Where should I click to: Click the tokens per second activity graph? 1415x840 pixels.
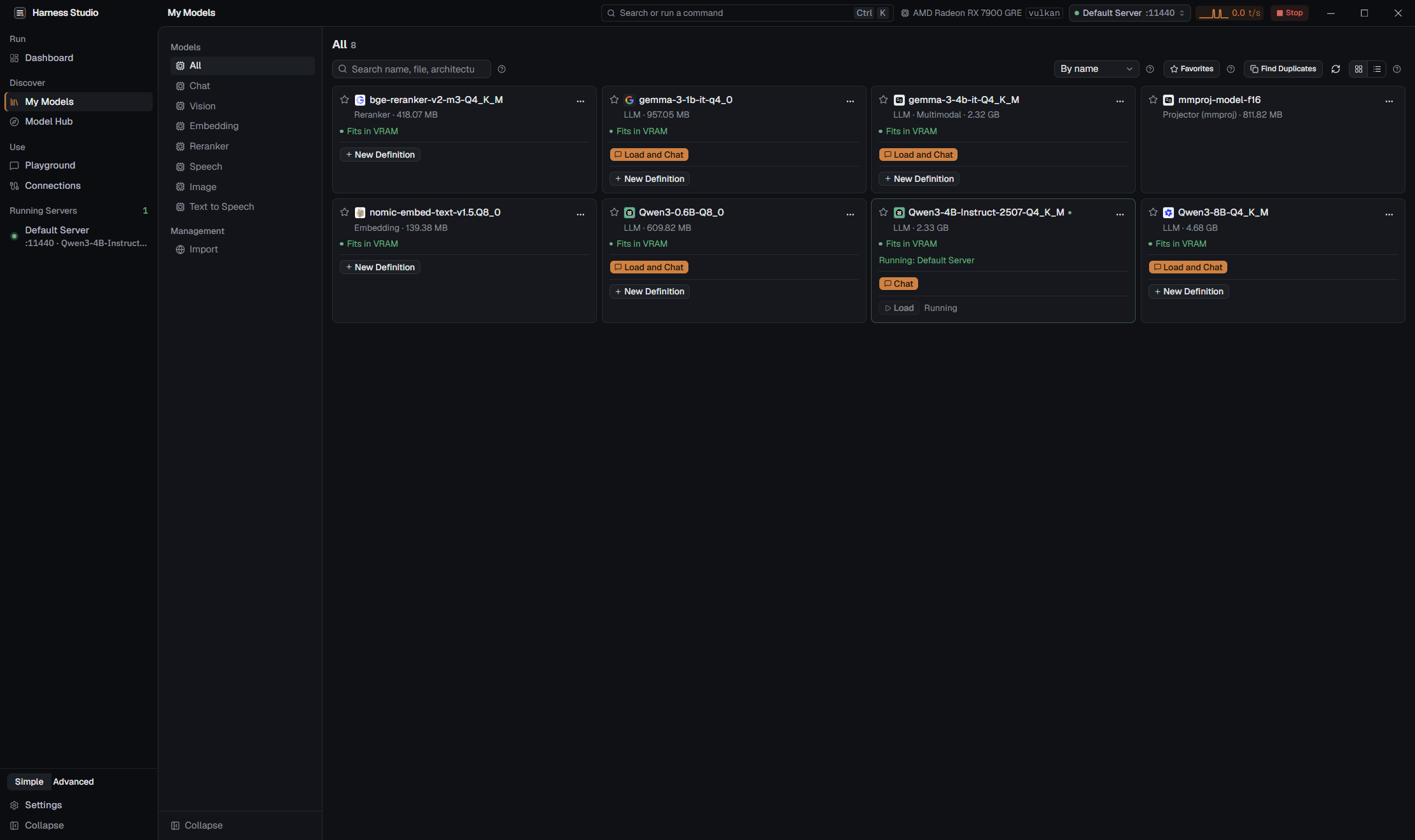1229,13
